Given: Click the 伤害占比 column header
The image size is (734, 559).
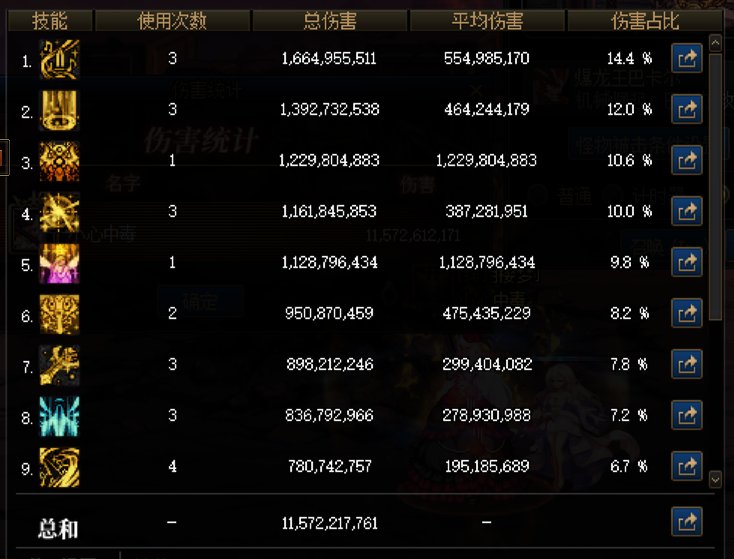Looking at the screenshot, I should (645, 21).
